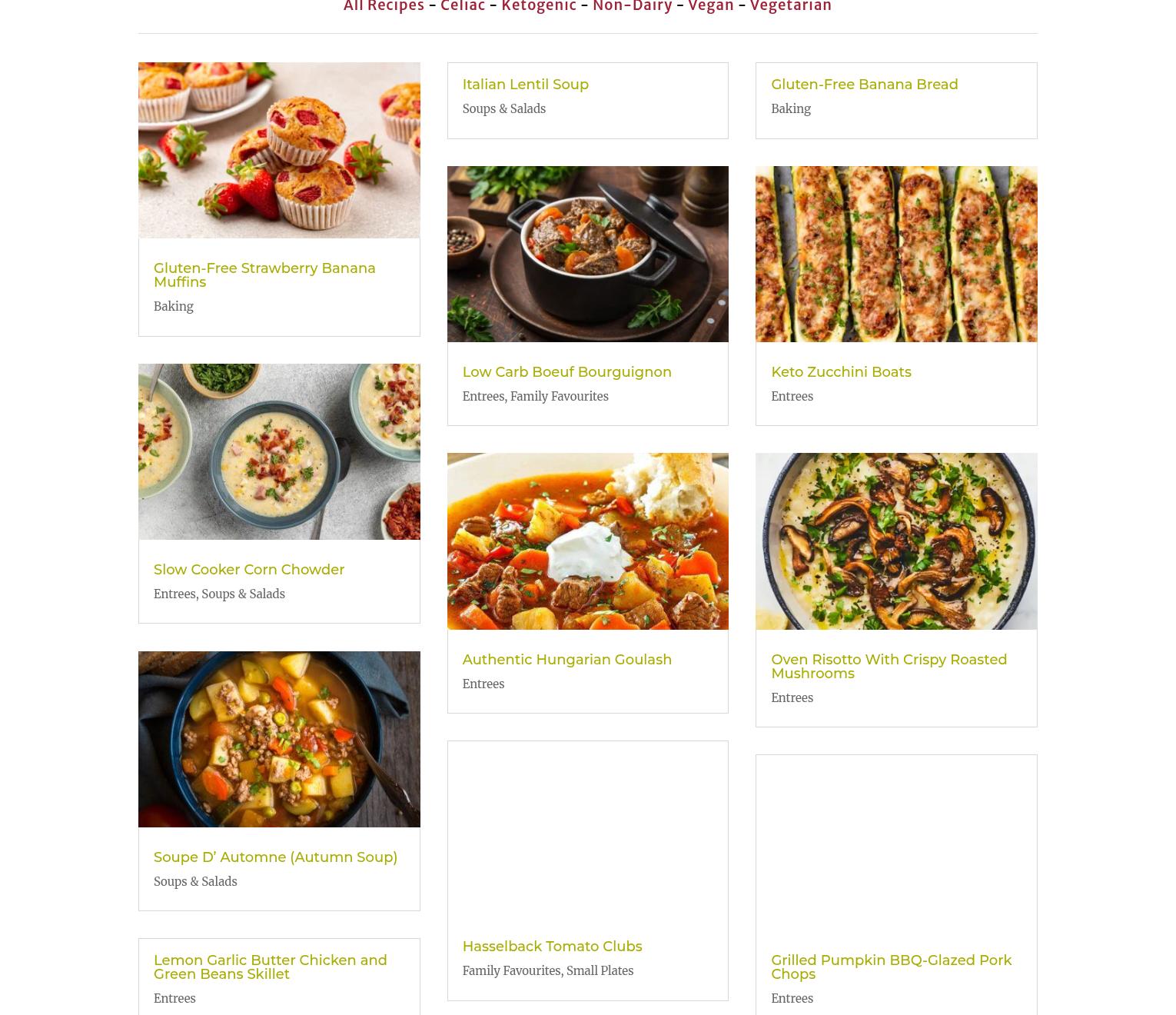This screenshot has height=1015, width=1176.
Task: Open the boeuf bourguignon pot image
Action: point(588,254)
